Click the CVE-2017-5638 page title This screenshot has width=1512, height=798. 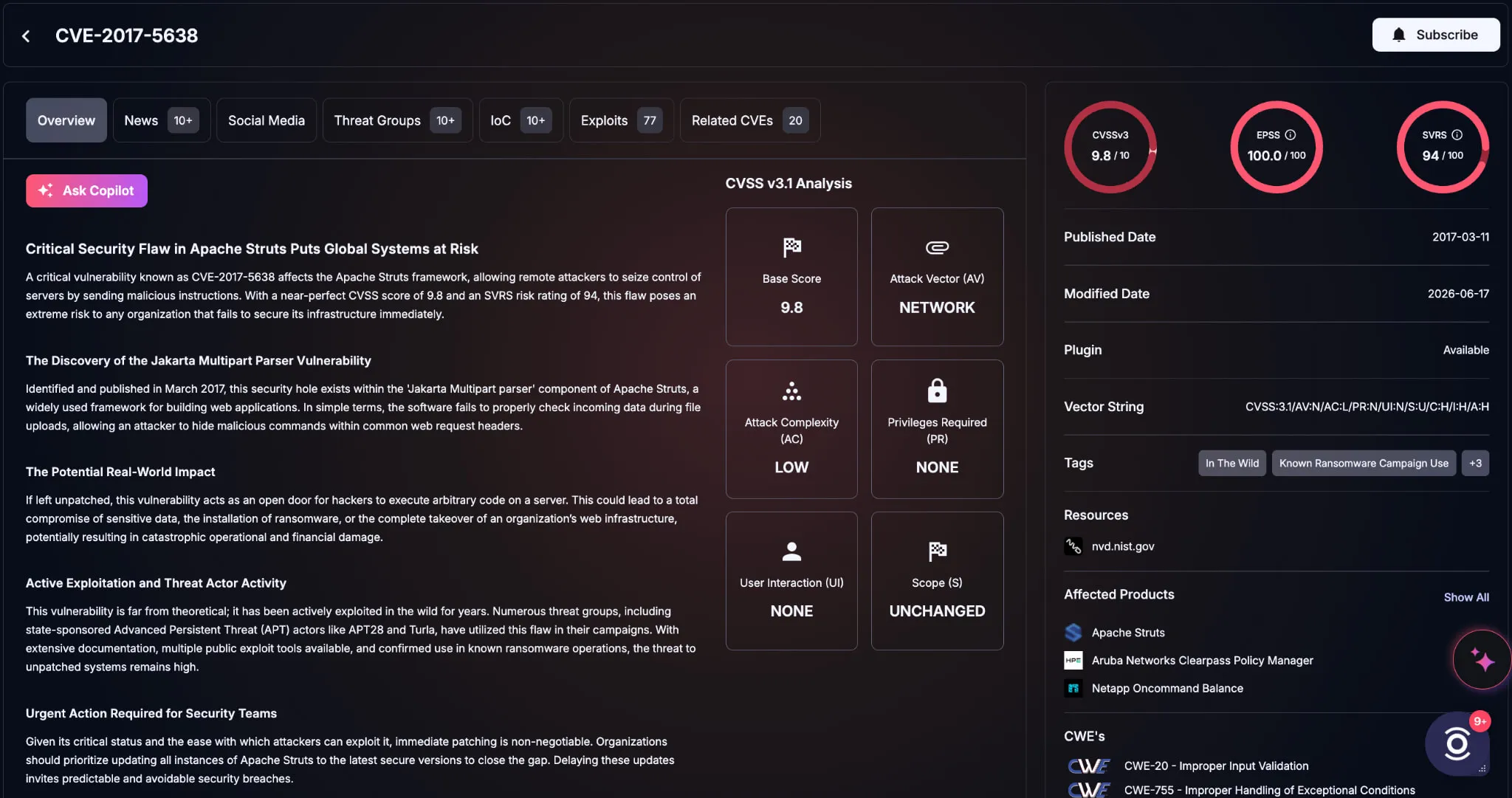[126, 35]
